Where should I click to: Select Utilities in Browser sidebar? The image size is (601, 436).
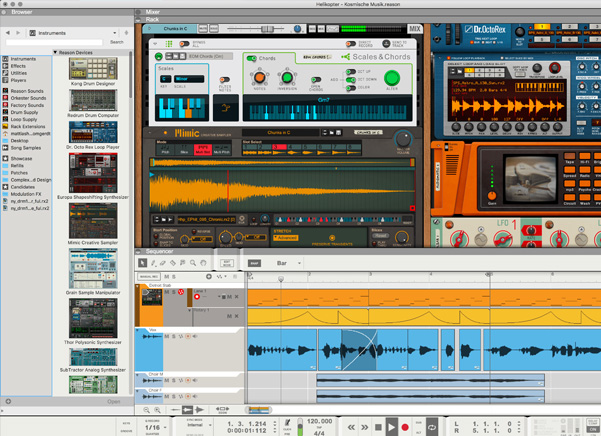[19, 73]
